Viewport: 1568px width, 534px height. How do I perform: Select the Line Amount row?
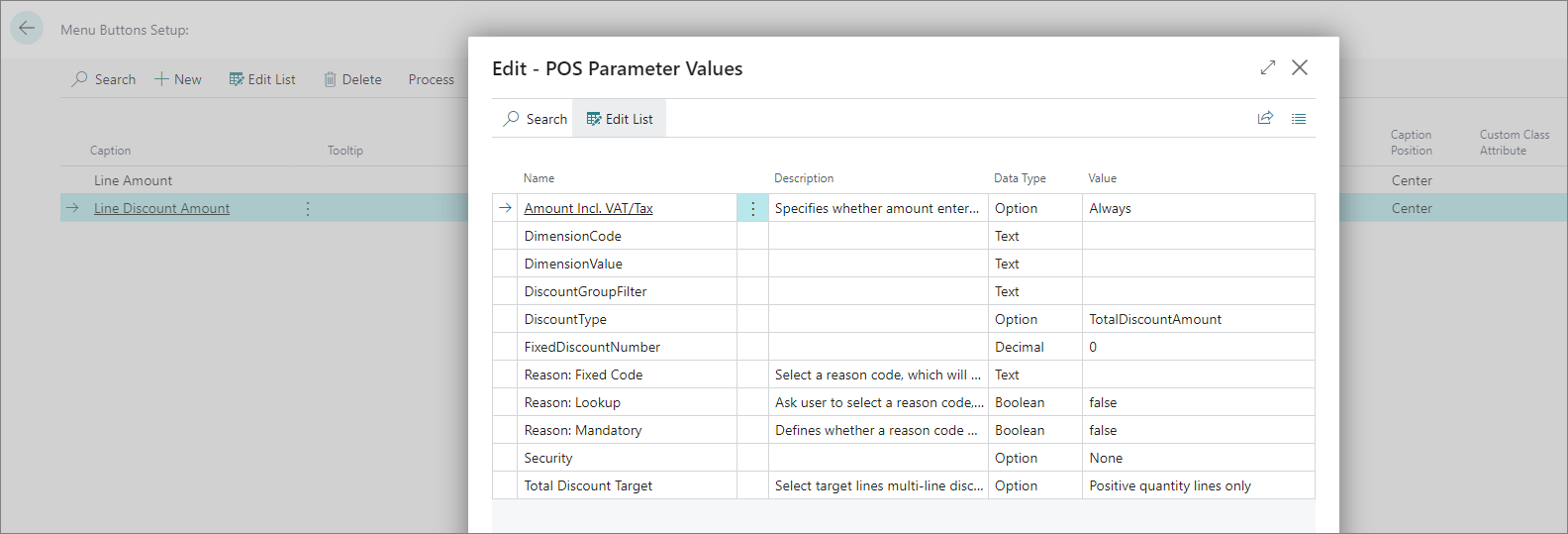(x=133, y=180)
